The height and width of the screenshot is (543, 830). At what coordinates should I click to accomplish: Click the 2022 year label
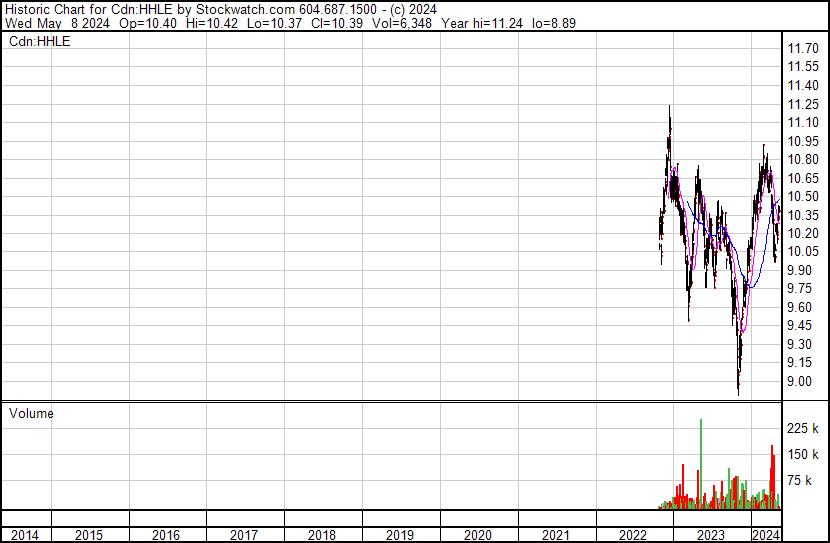tap(635, 535)
